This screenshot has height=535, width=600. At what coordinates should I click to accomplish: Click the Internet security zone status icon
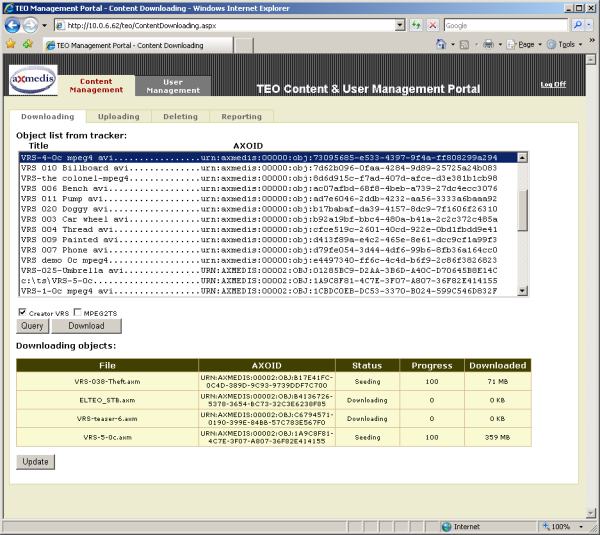tap(447, 527)
